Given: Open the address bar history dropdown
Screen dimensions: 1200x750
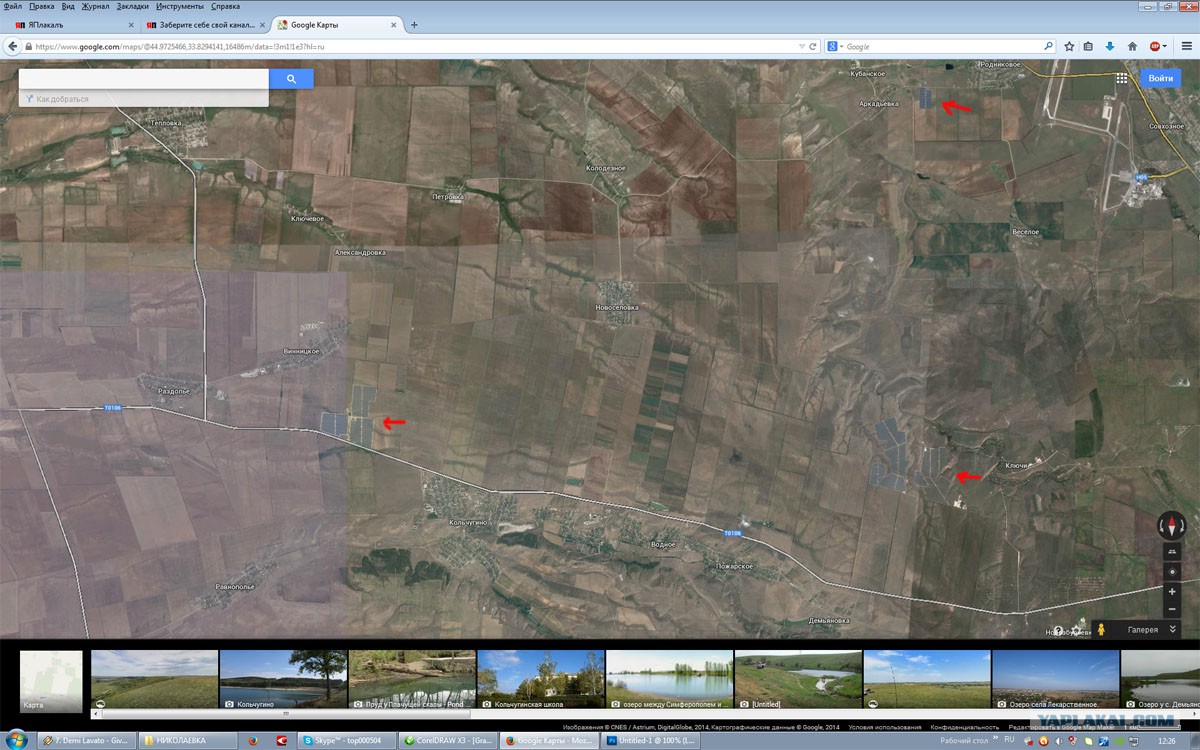Looking at the screenshot, I should (801, 46).
